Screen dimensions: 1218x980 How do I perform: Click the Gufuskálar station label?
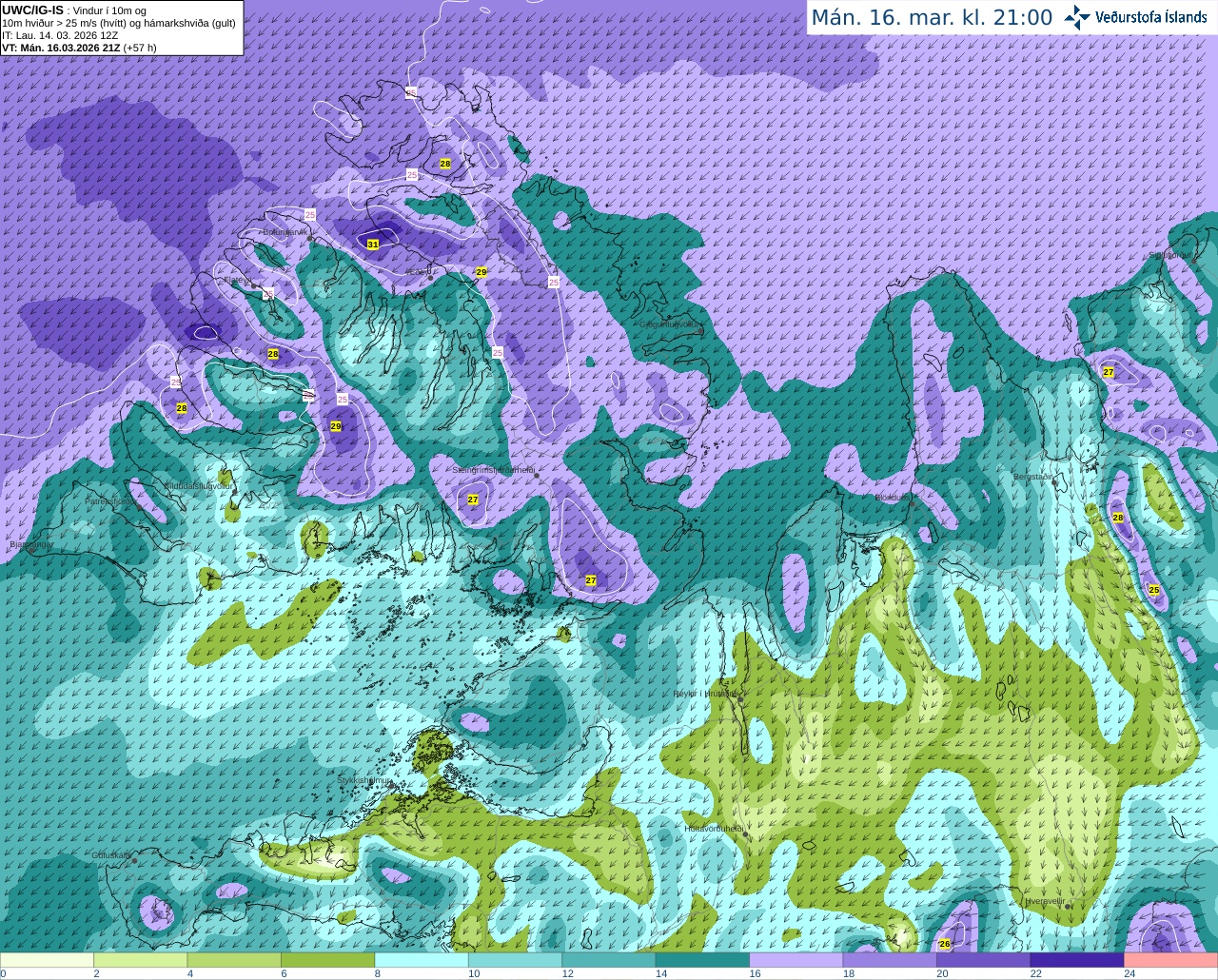point(111,855)
